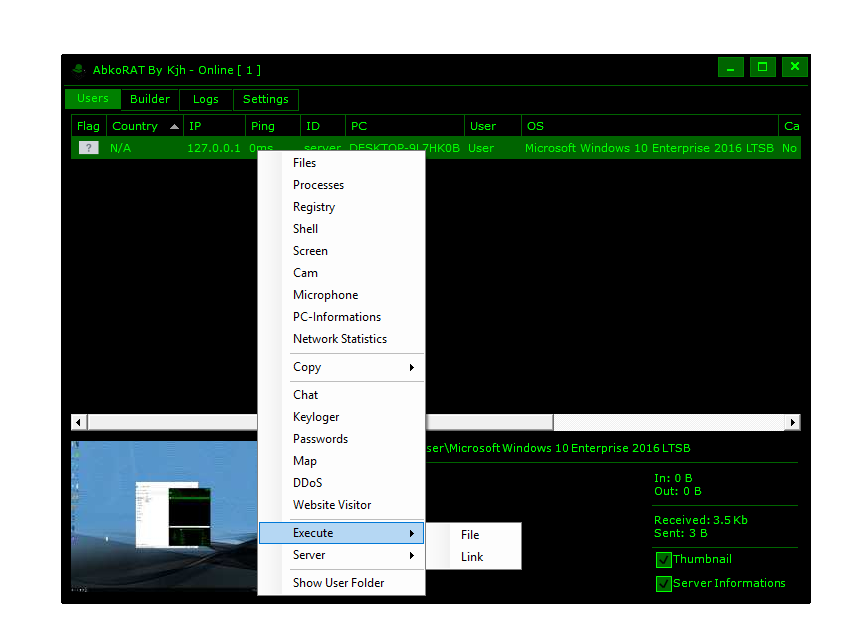The image size is (852, 644).
Task: Minimize the AbkoRAT window
Action: click(x=731, y=67)
